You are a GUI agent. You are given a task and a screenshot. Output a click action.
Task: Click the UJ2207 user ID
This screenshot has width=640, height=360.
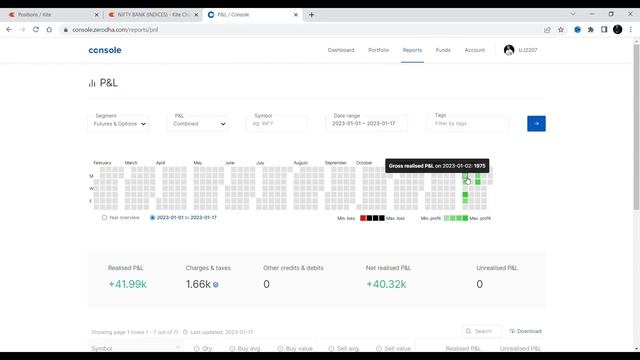(x=528, y=50)
